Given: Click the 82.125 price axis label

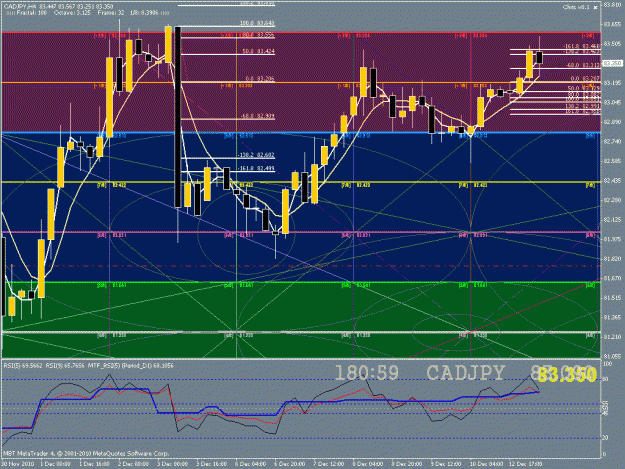Looking at the screenshot, I should pyautogui.click(x=613, y=220).
